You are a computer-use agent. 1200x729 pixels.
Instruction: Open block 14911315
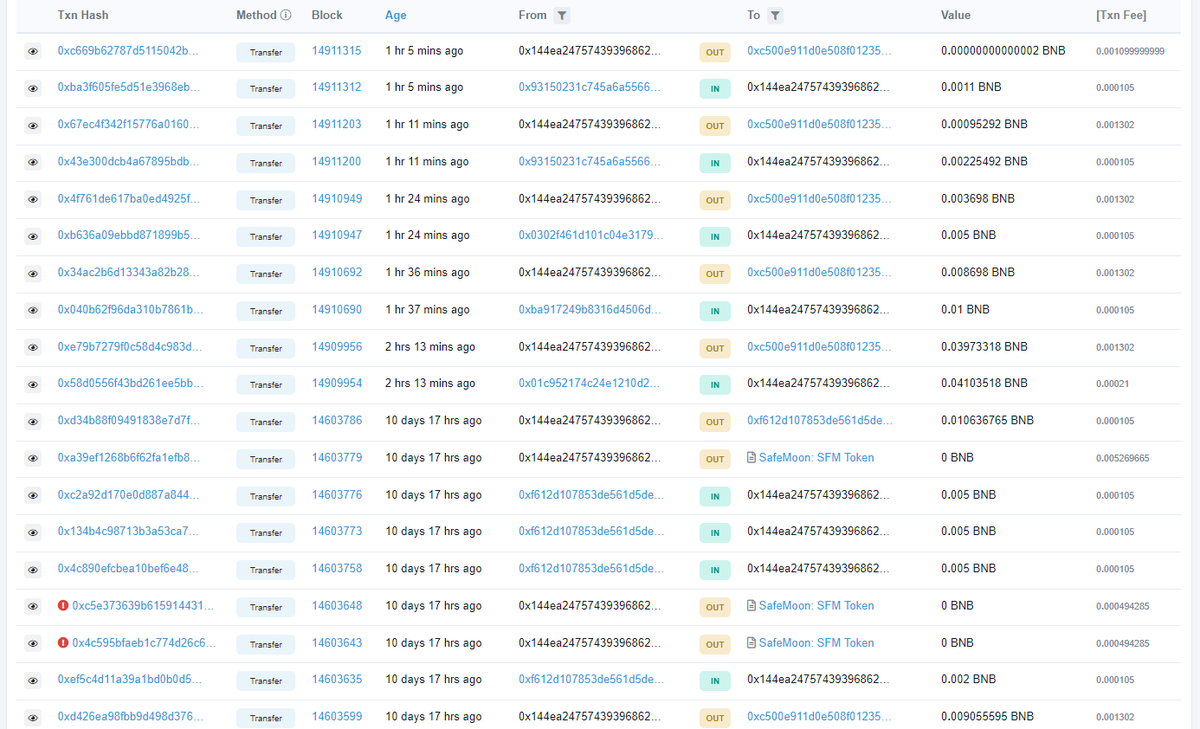[337, 50]
